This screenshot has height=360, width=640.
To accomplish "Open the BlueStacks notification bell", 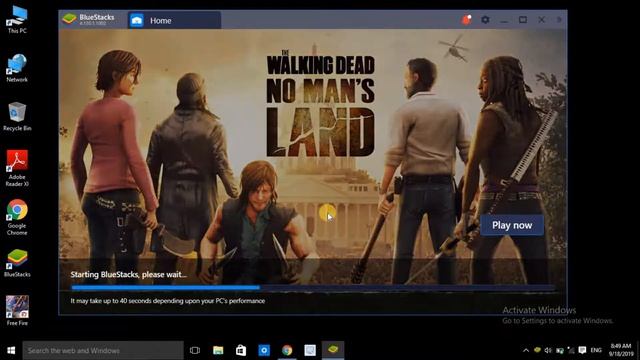I will click(466, 20).
